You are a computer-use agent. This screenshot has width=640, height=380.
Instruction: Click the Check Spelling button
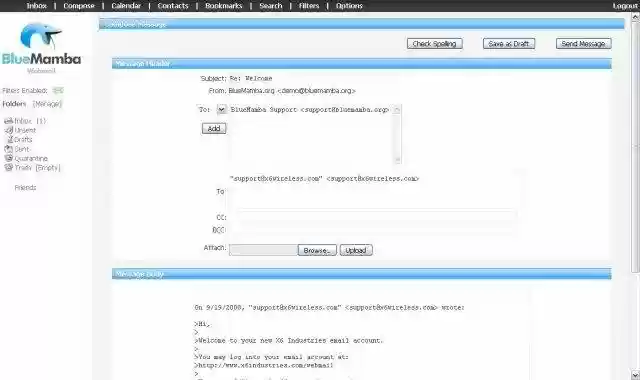pos(434,44)
